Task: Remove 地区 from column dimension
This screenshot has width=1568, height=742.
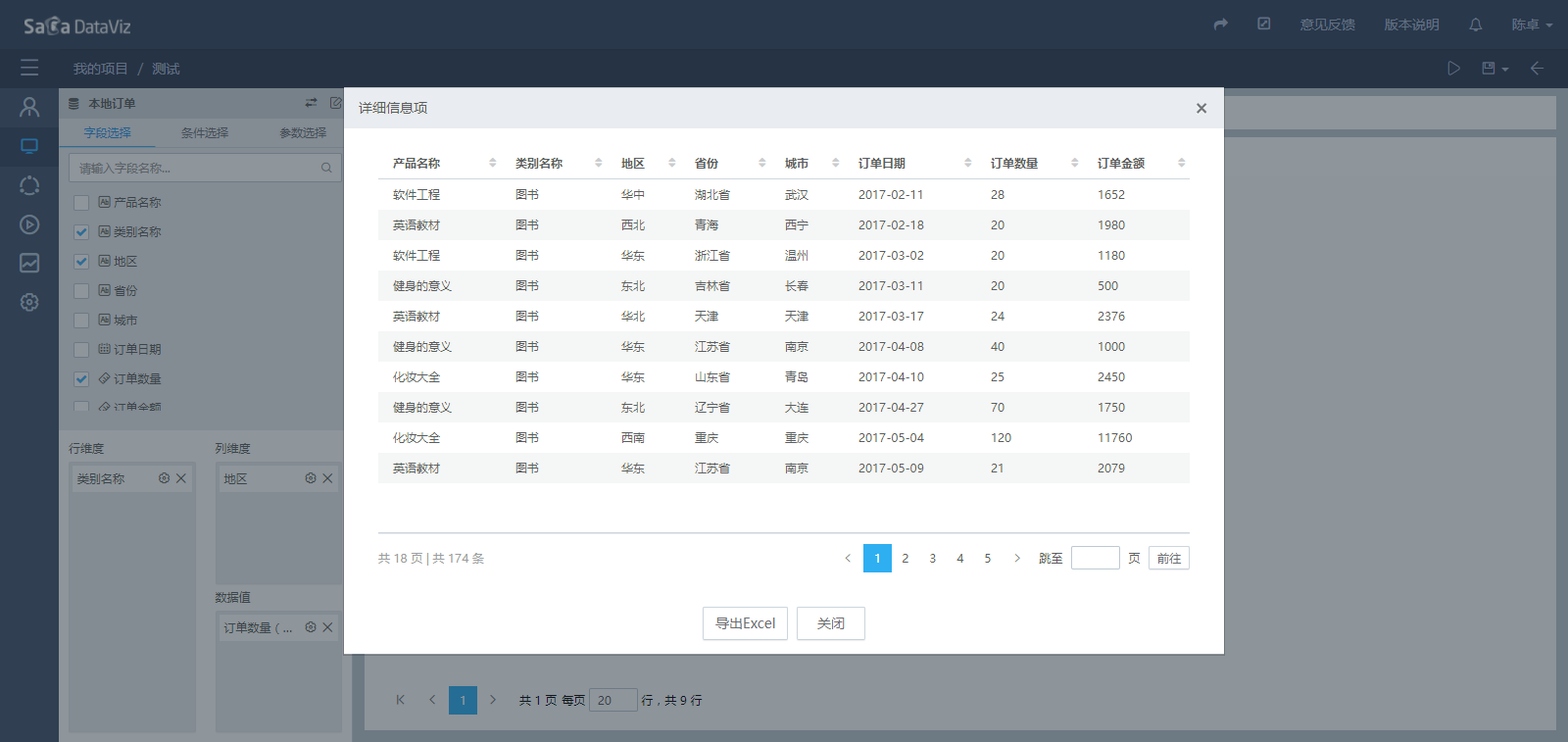Action: (328, 478)
